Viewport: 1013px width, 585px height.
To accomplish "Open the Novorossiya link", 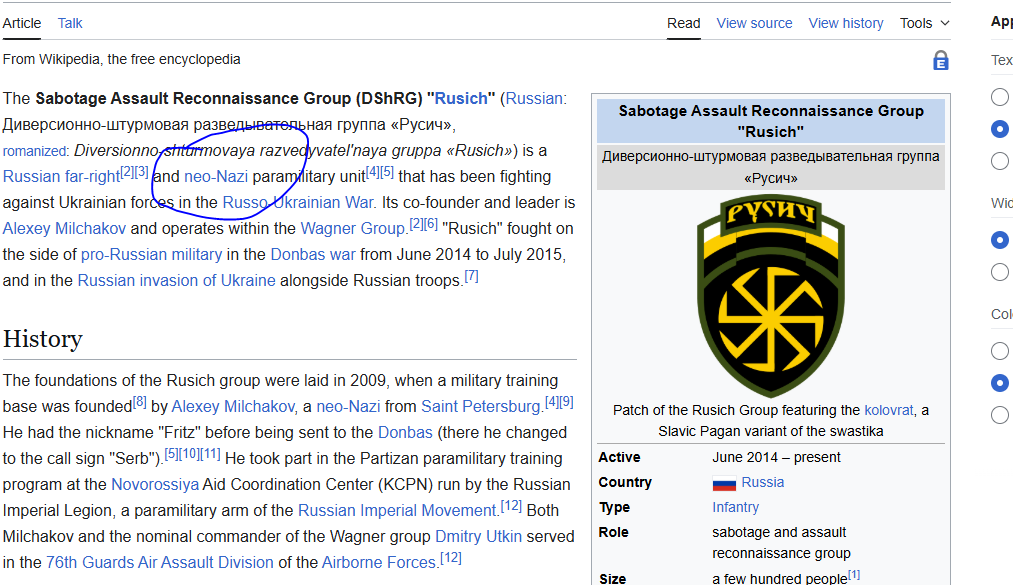I will click(155, 484).
